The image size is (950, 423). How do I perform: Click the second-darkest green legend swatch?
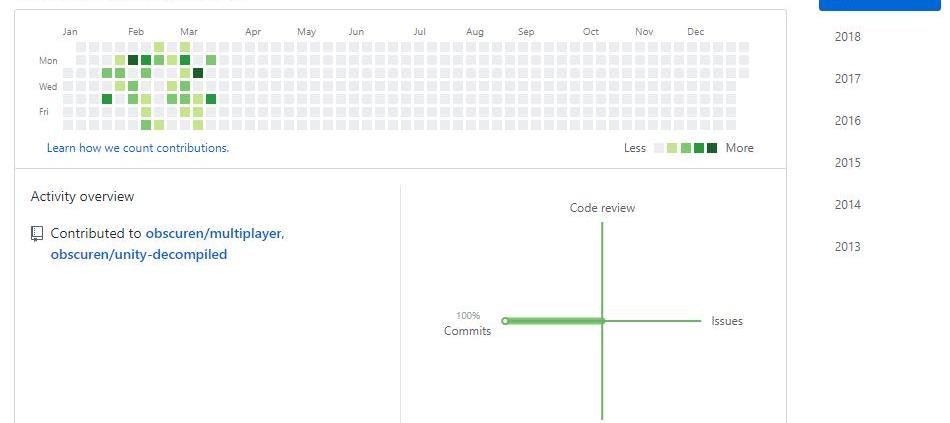699,148
